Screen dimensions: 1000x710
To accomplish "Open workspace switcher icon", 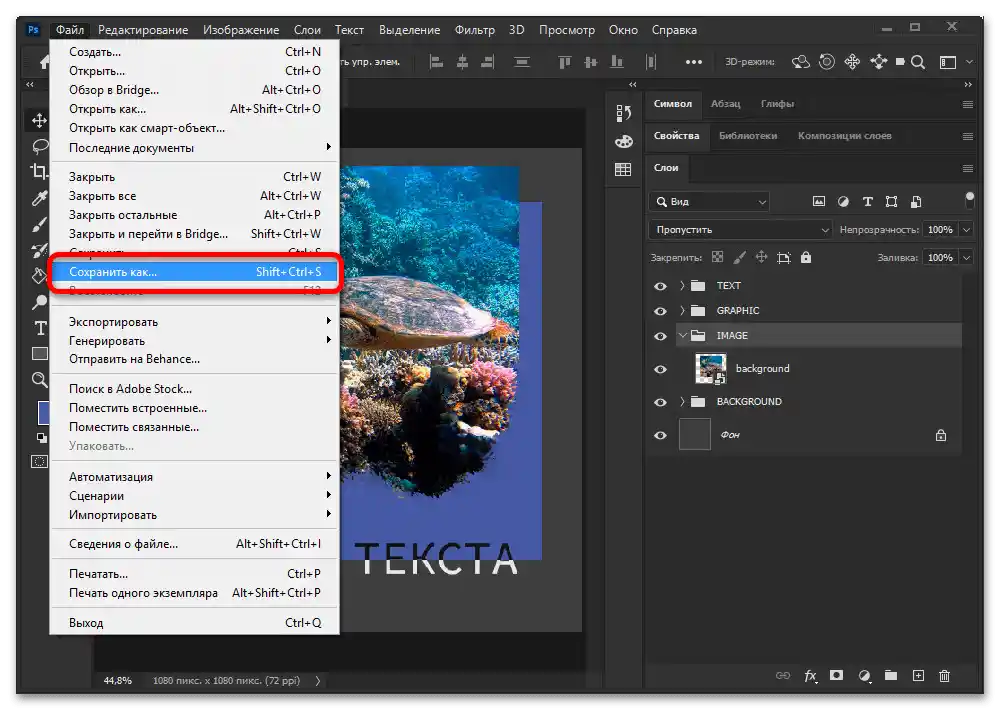I will (x=948, y=62).
